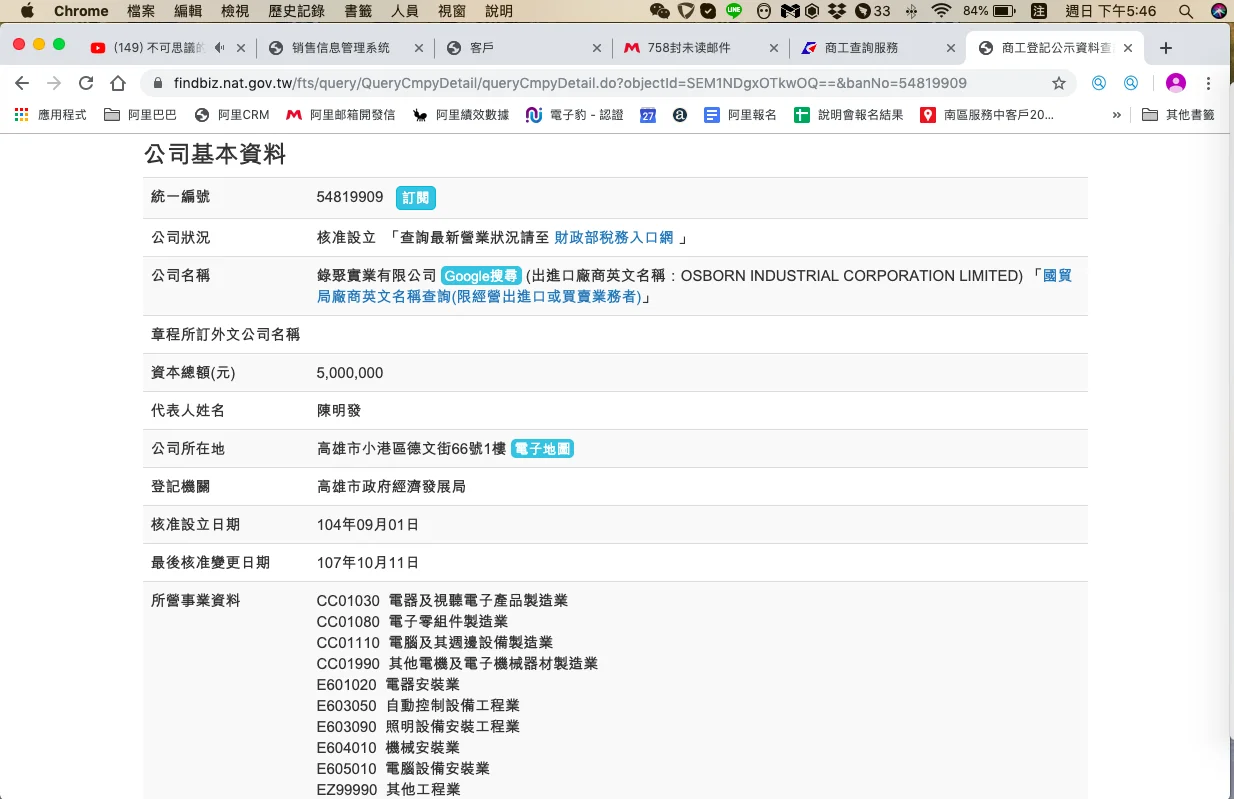Click the Google搜尋 button

tap(481, 276)
